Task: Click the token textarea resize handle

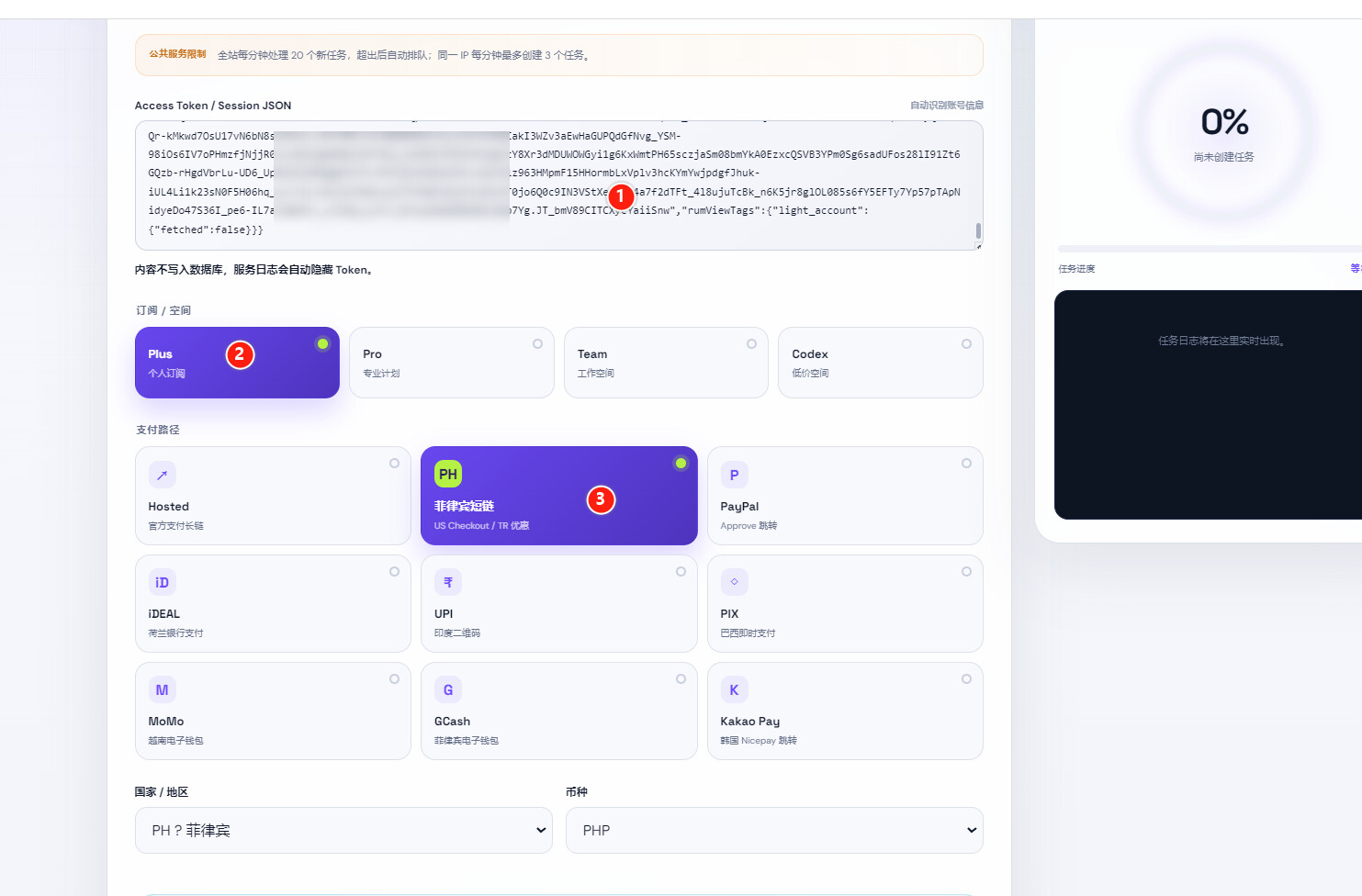Action: tap(978, 245)
